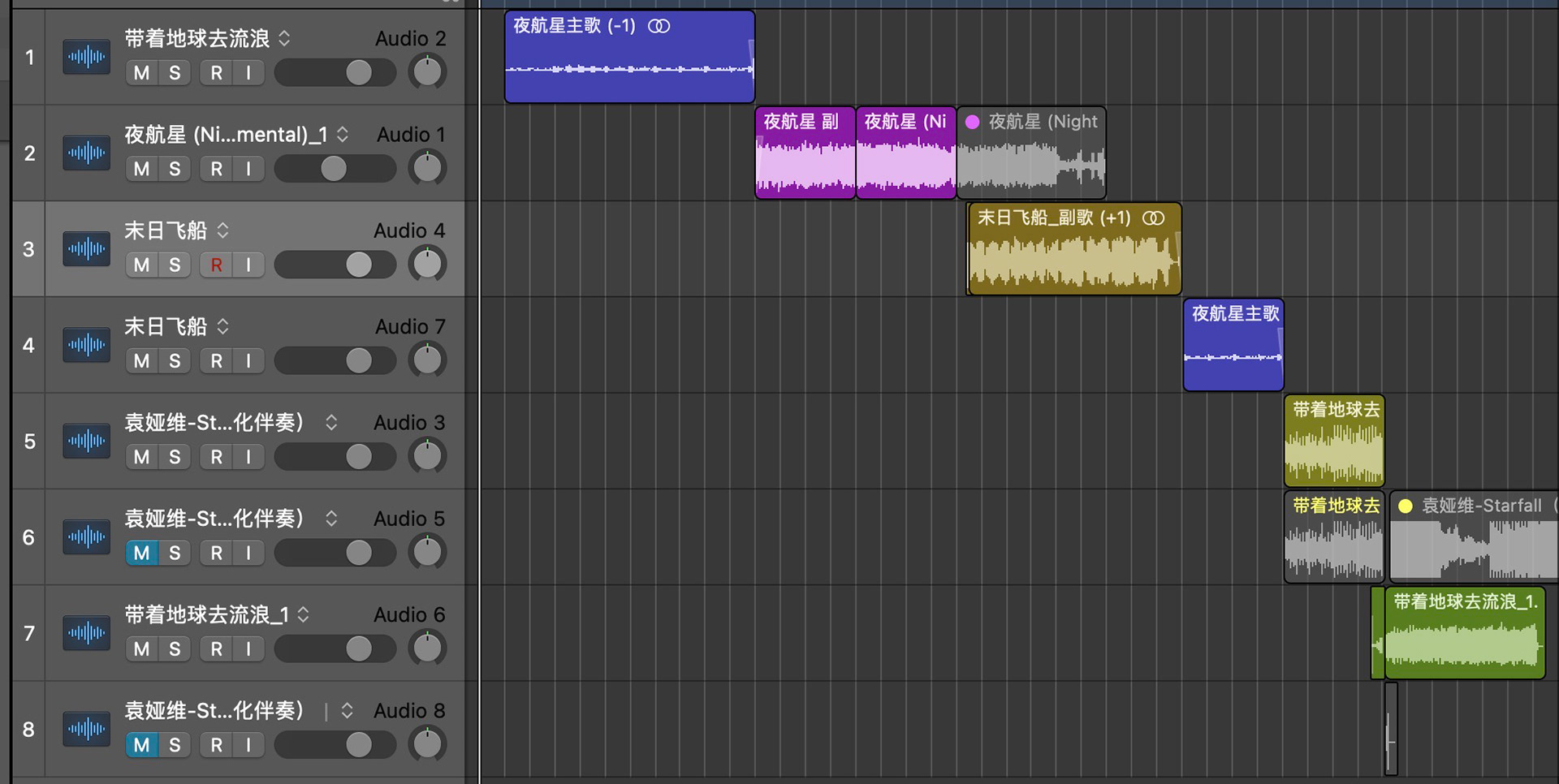Click the loop icon on 夜航星主歌 (-1) region
1559x784 pixels.
[x=659, y=26]
